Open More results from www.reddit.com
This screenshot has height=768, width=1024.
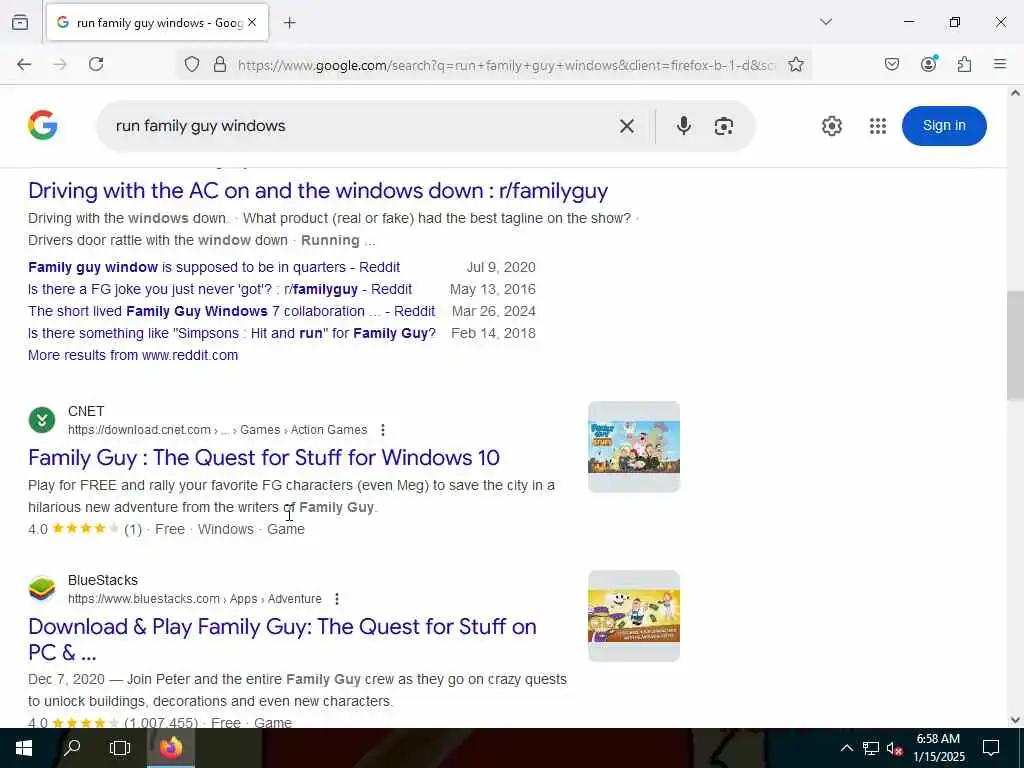tap(133, 355)
